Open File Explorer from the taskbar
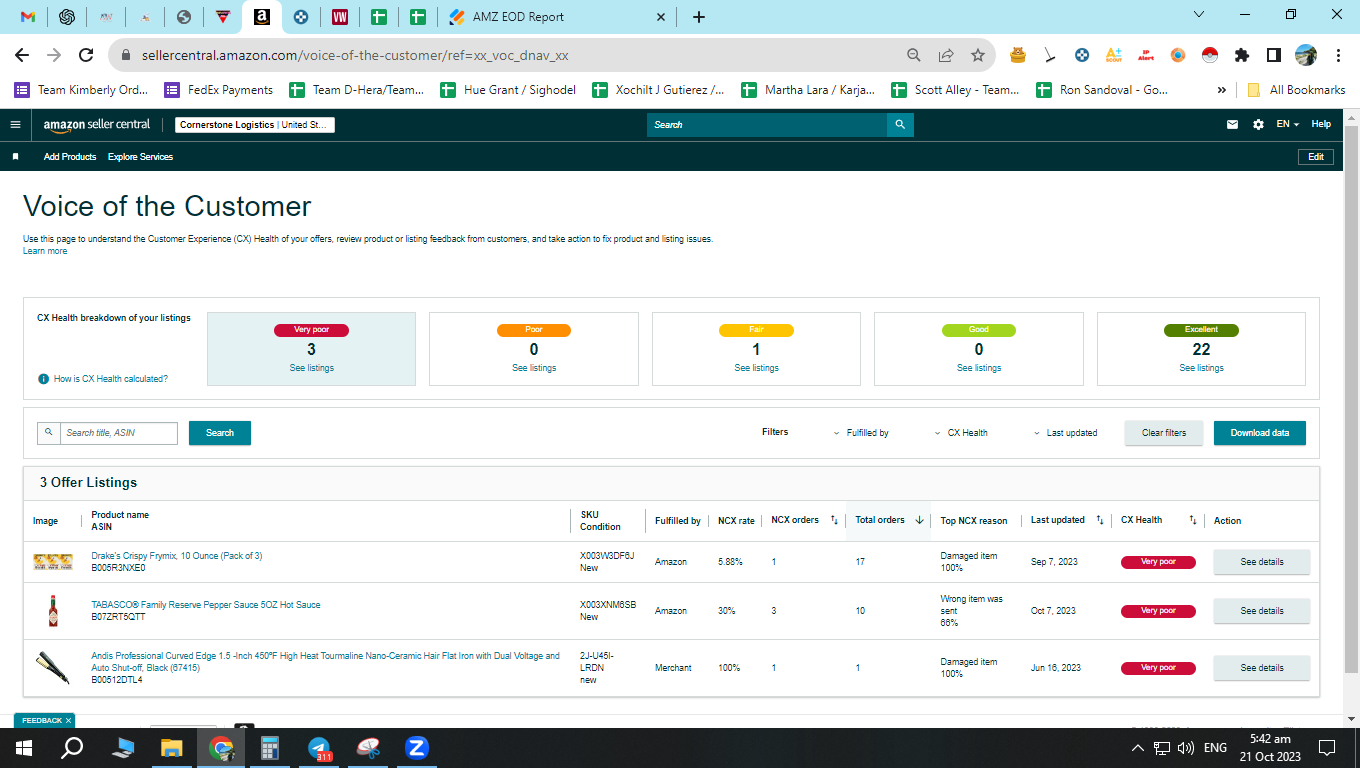The image size is (1360, 768). pyautogui.click(x=172, y=748)
